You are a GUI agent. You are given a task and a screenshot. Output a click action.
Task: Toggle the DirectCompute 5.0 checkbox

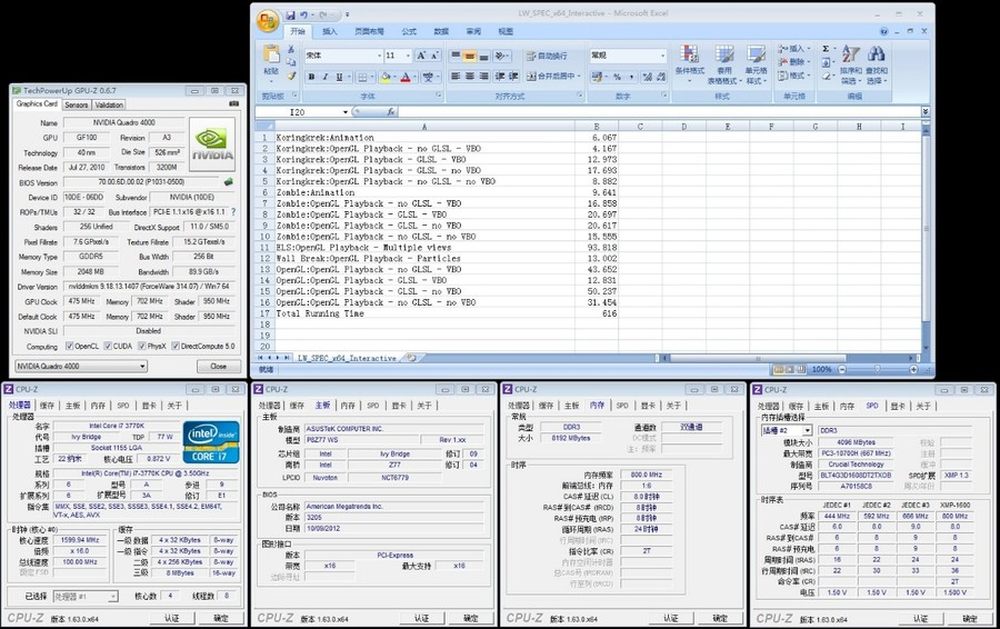[175, 346]
